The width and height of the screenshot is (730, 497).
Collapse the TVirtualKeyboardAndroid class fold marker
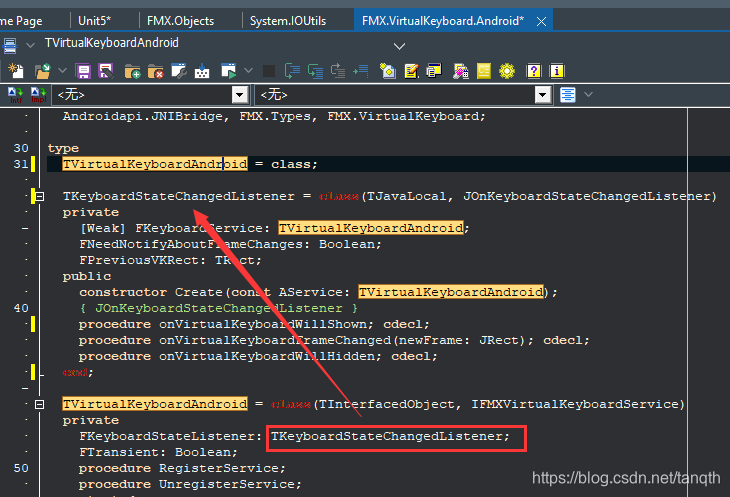click(x=40, y=404)
